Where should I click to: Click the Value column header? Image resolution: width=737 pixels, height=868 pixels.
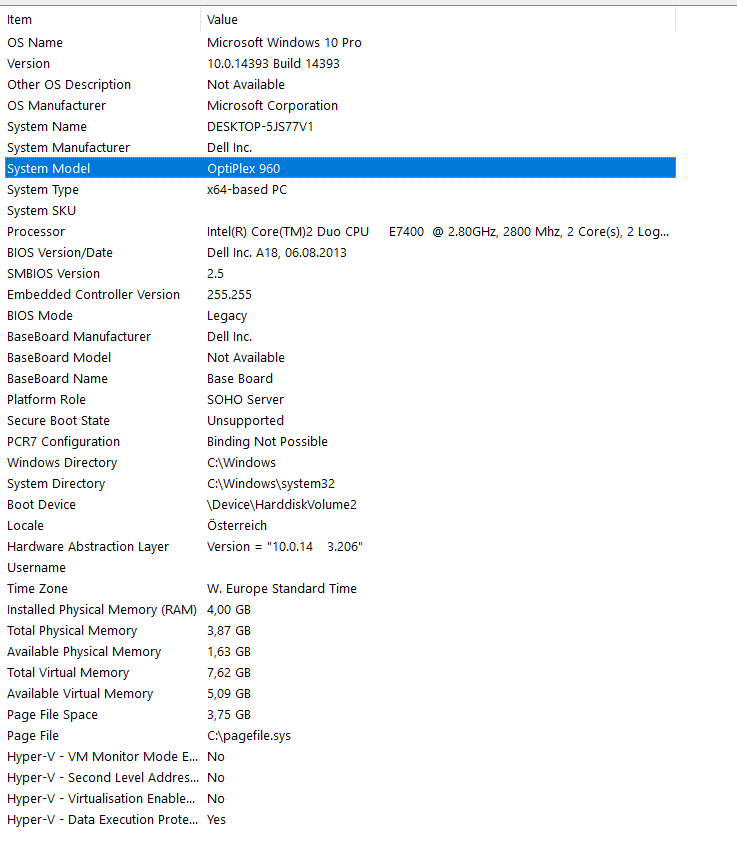tap(438, 19)
